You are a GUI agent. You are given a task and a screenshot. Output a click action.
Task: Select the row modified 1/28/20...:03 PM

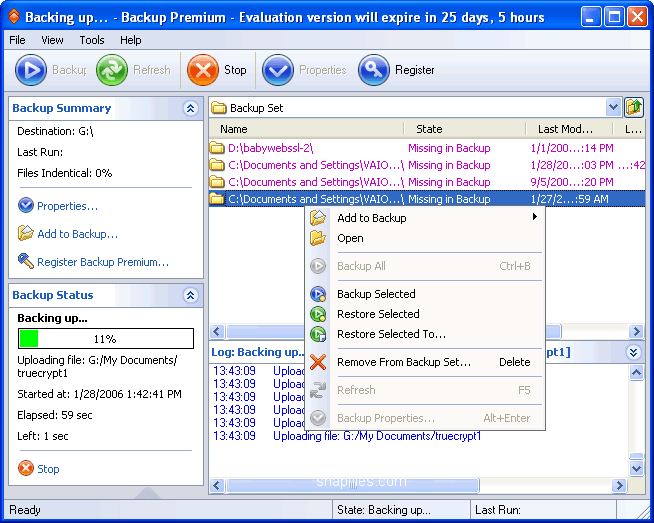(427, 165)
